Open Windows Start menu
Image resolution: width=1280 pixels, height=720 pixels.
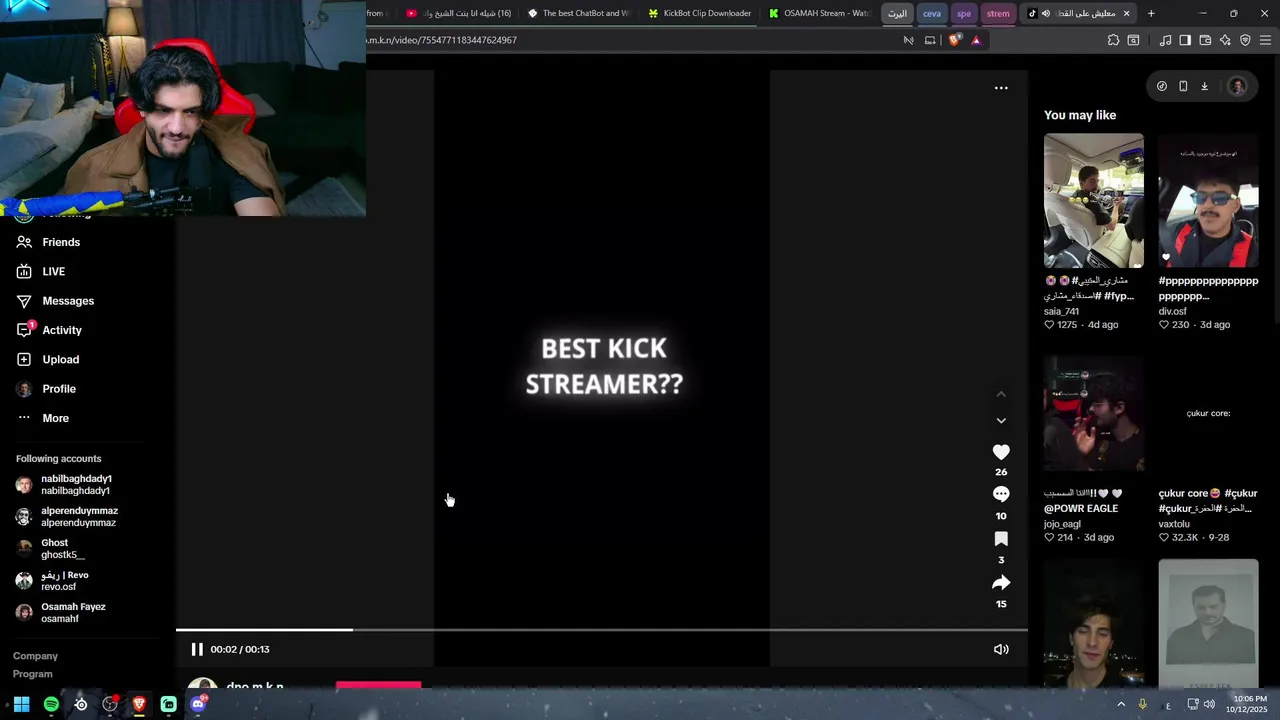point(21,704)
